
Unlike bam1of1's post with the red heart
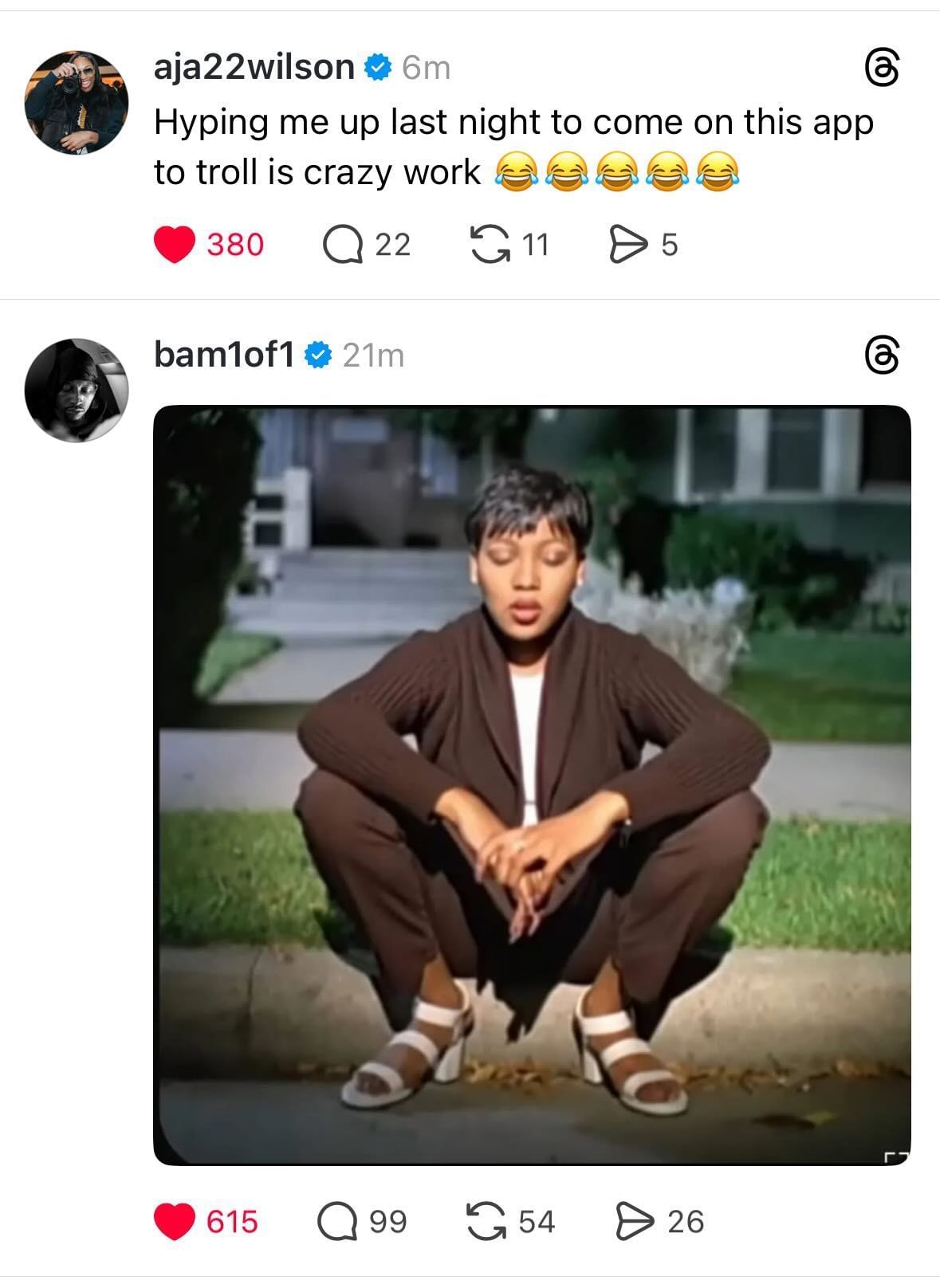[x=175, y=1222]
